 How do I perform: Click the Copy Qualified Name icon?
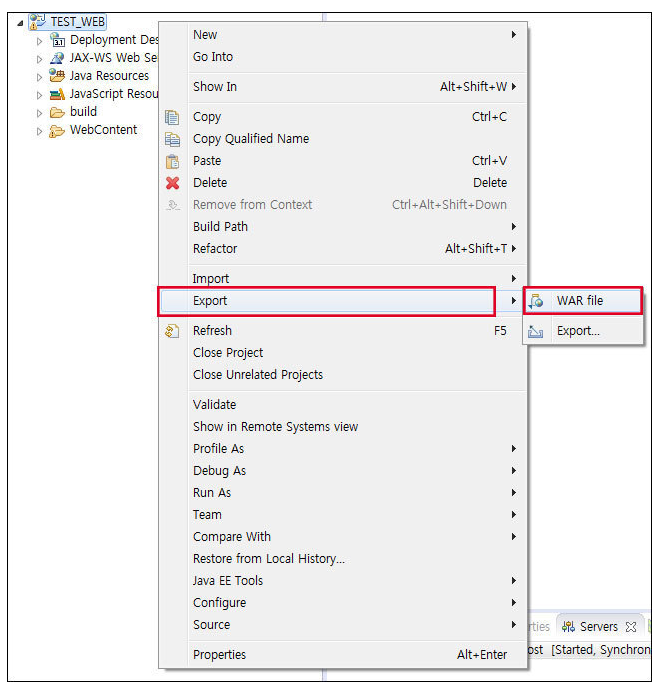[172, 139]
